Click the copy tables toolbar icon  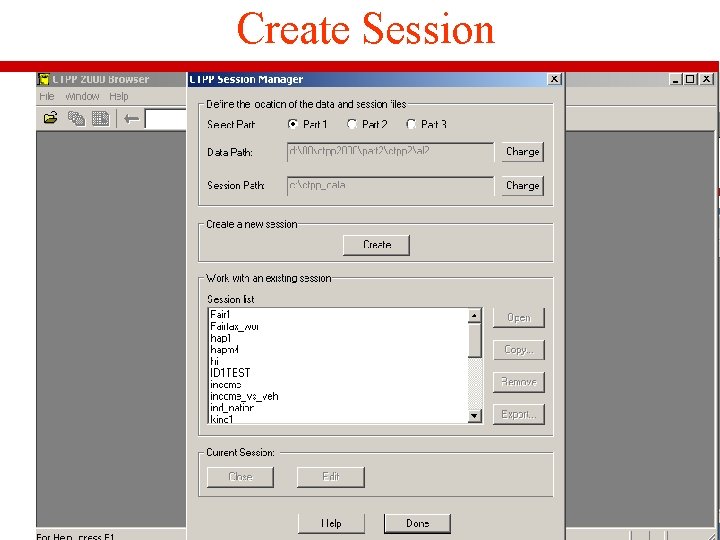[x=76, y=118]
